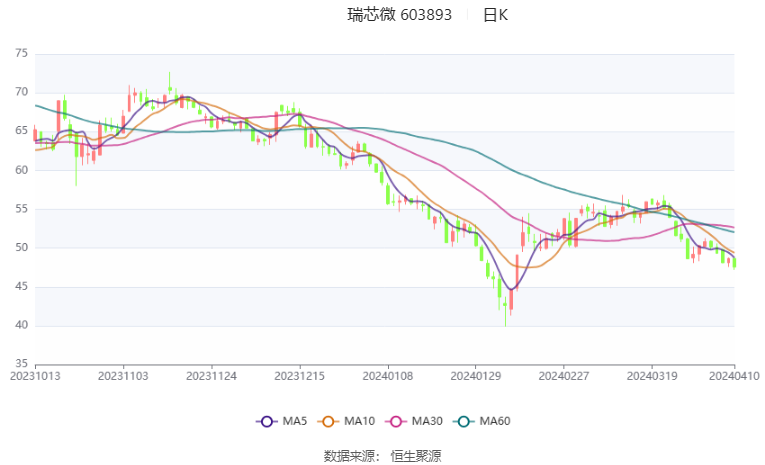The width and height of the screenshot is (765, 465).
Task: Select the 20231013 date on the x-axis
Action: pos(35,376)
